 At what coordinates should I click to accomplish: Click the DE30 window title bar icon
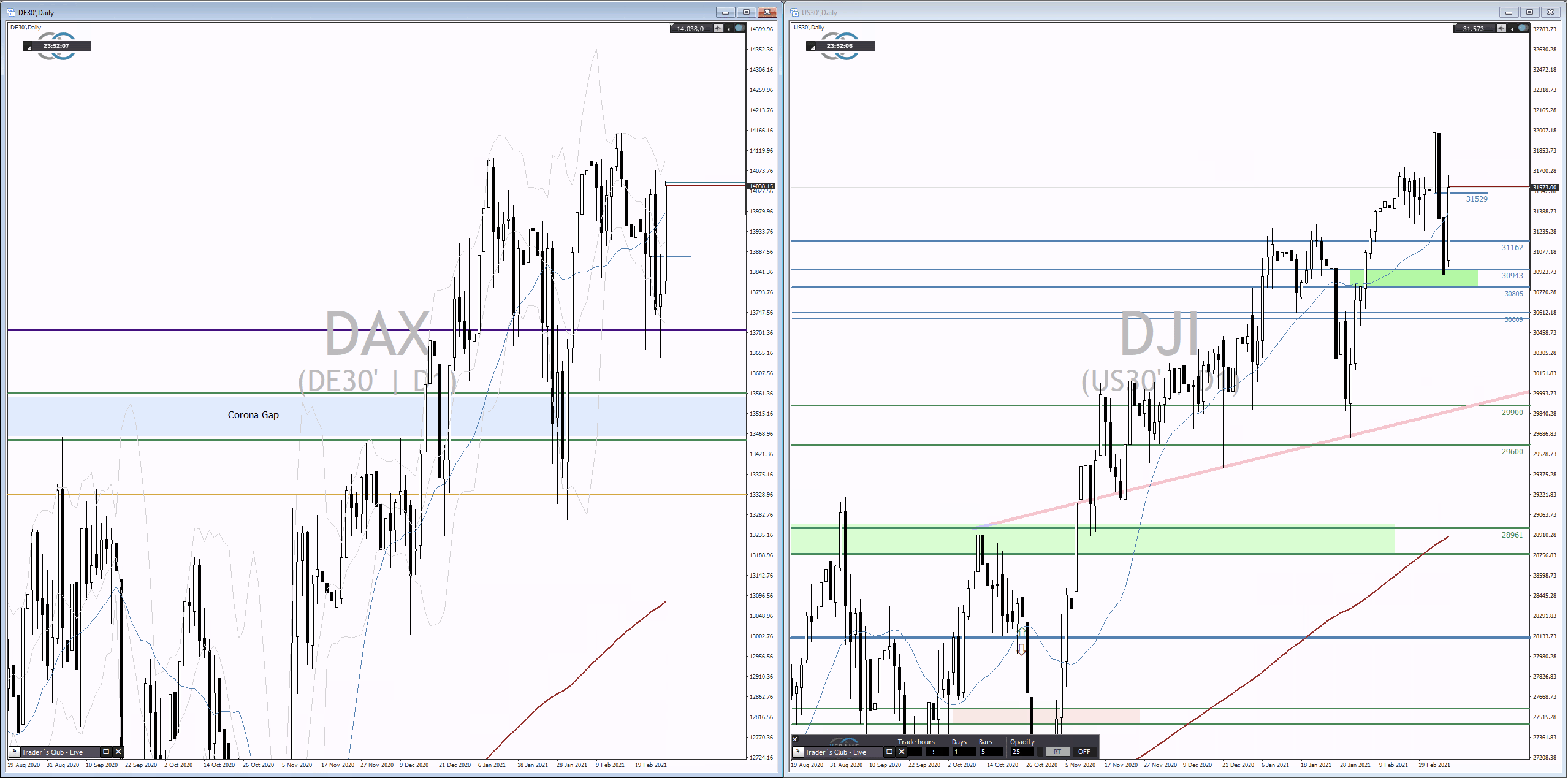(x=11, y=12)
